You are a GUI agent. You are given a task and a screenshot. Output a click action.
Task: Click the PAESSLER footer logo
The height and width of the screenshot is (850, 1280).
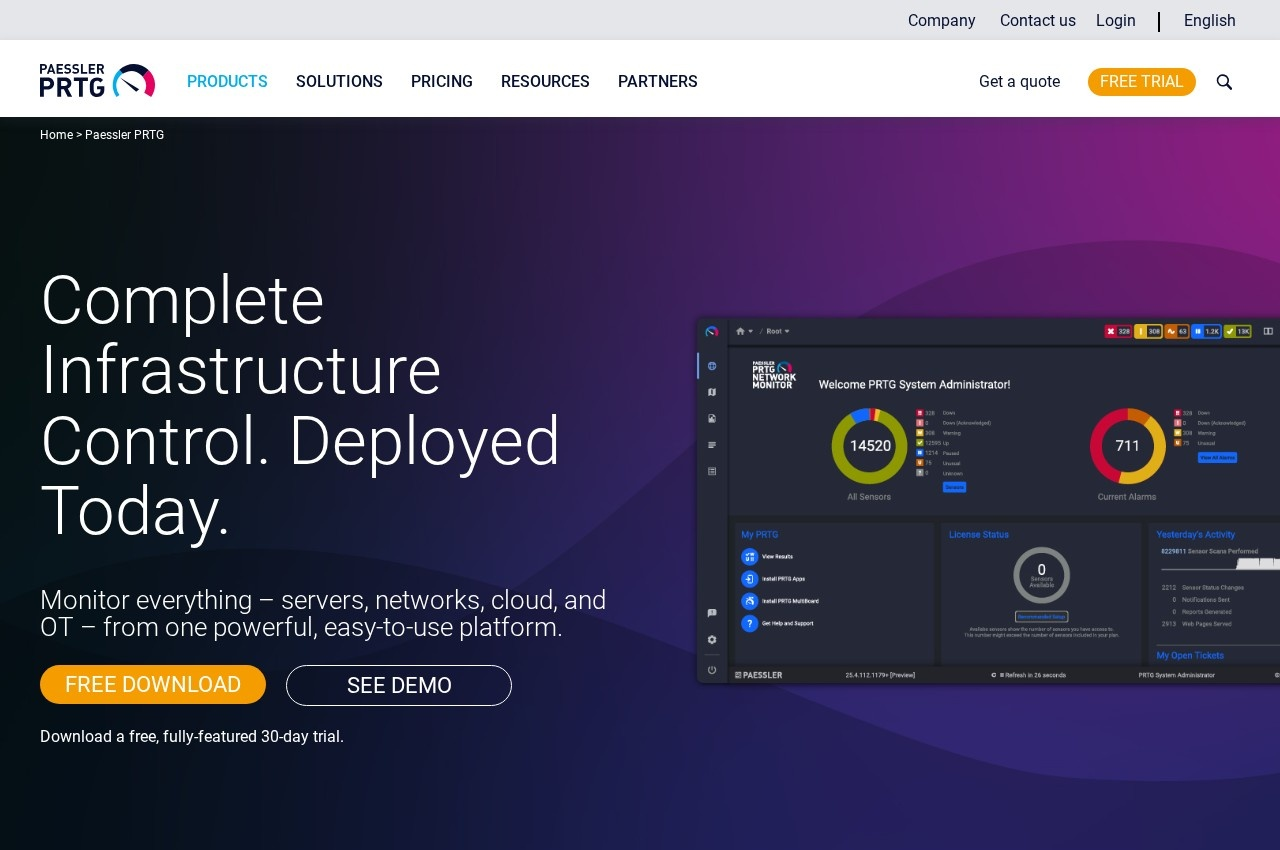coord(759,676)
